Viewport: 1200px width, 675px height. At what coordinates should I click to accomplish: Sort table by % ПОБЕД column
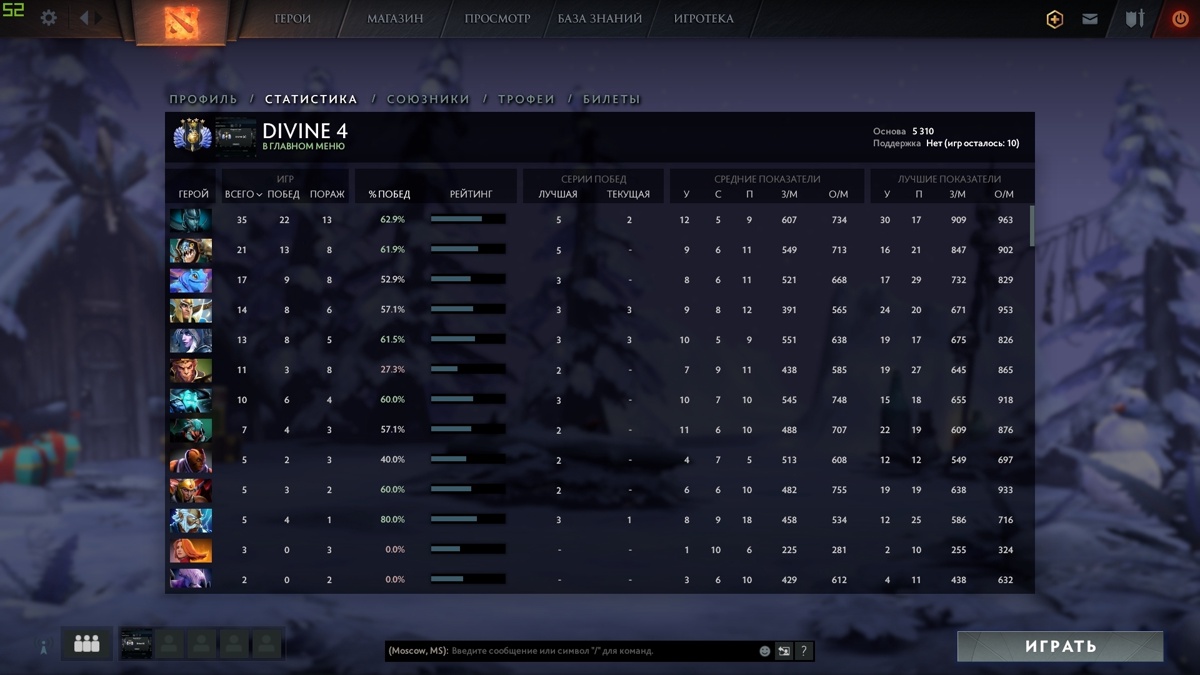(389, 194)
